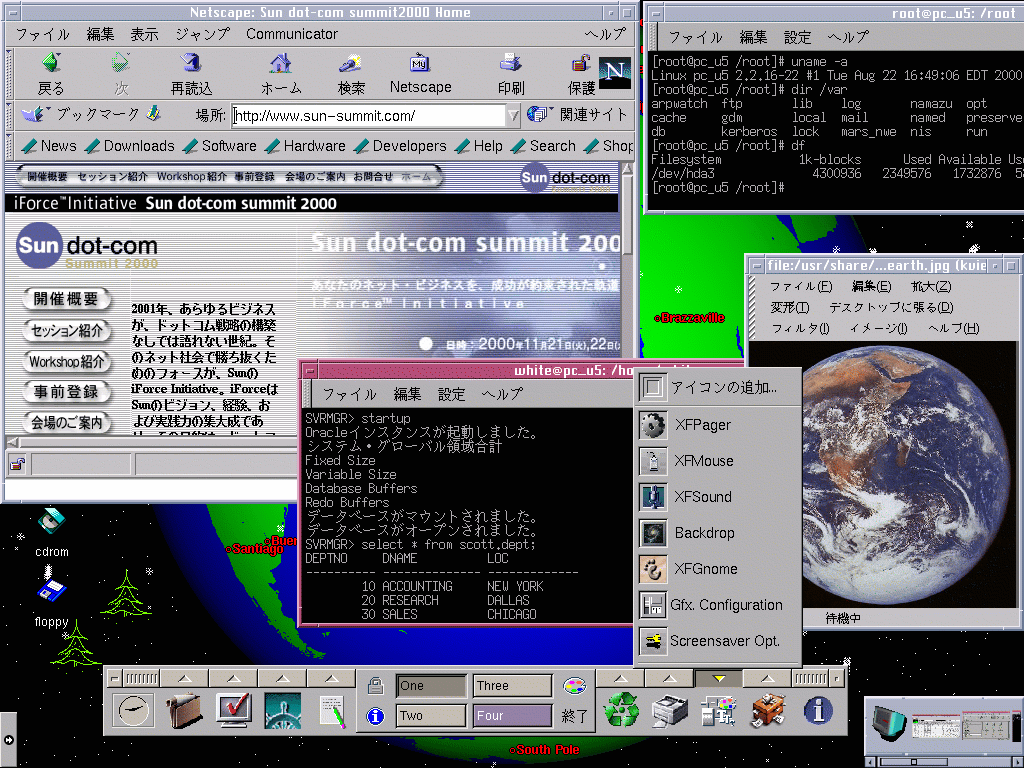Switch to desktop One on the panel
This screenshot has width=1024, height=768.
coord(431,686)
